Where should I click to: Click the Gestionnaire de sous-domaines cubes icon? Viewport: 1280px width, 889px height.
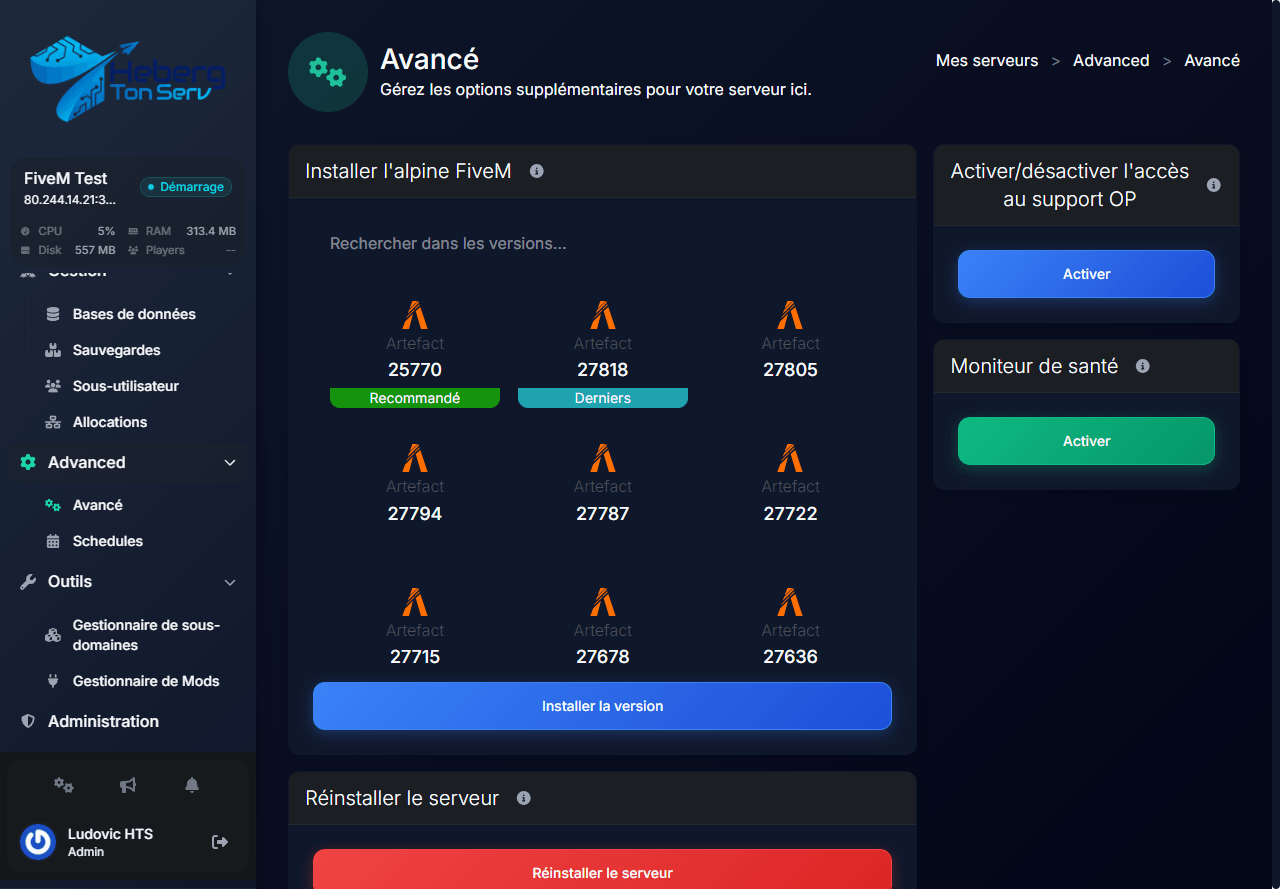(x=53, y=635)
